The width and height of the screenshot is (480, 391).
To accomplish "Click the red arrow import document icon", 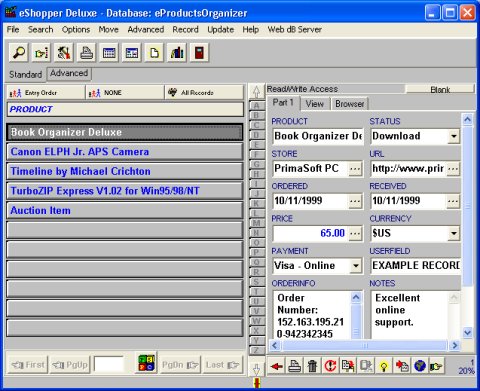I will coord(402,366).
